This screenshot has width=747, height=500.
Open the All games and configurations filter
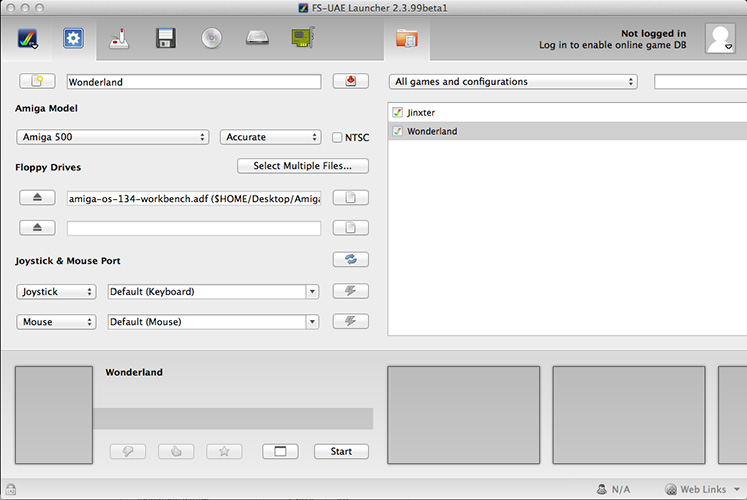[x=512, y=81]
